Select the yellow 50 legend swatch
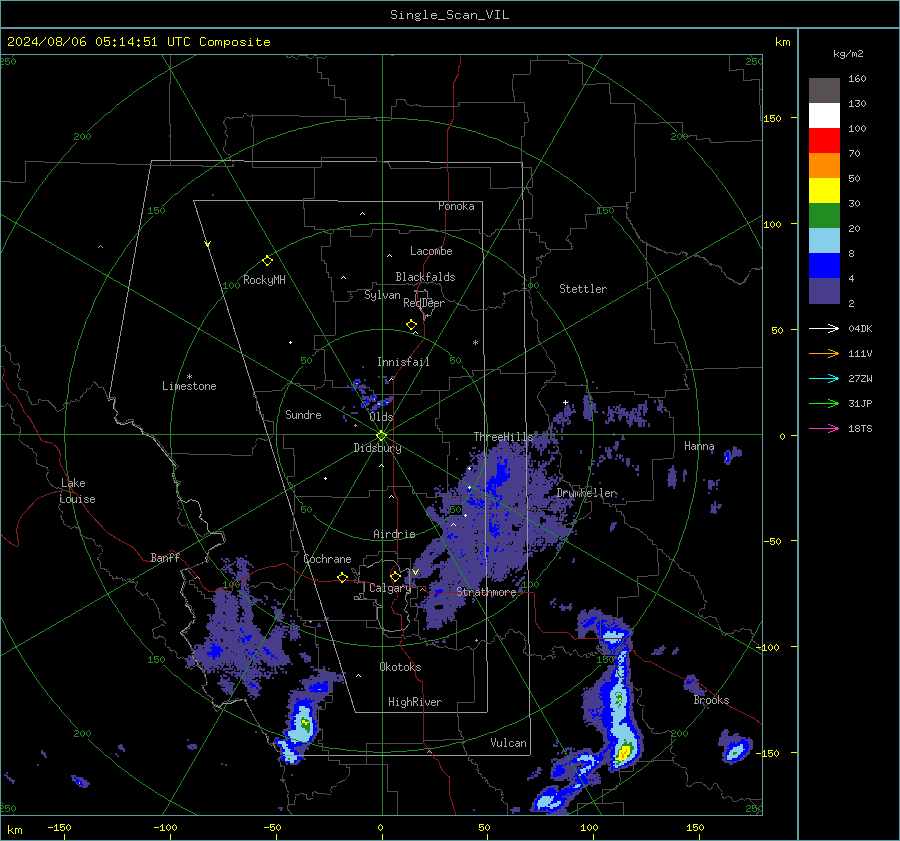900x841 pixels. click(x=824, y=191)
